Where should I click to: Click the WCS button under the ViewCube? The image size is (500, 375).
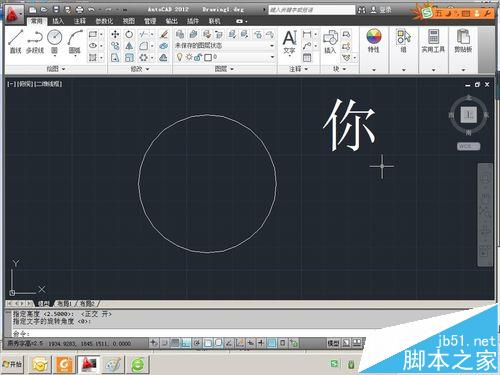(468, 146)
